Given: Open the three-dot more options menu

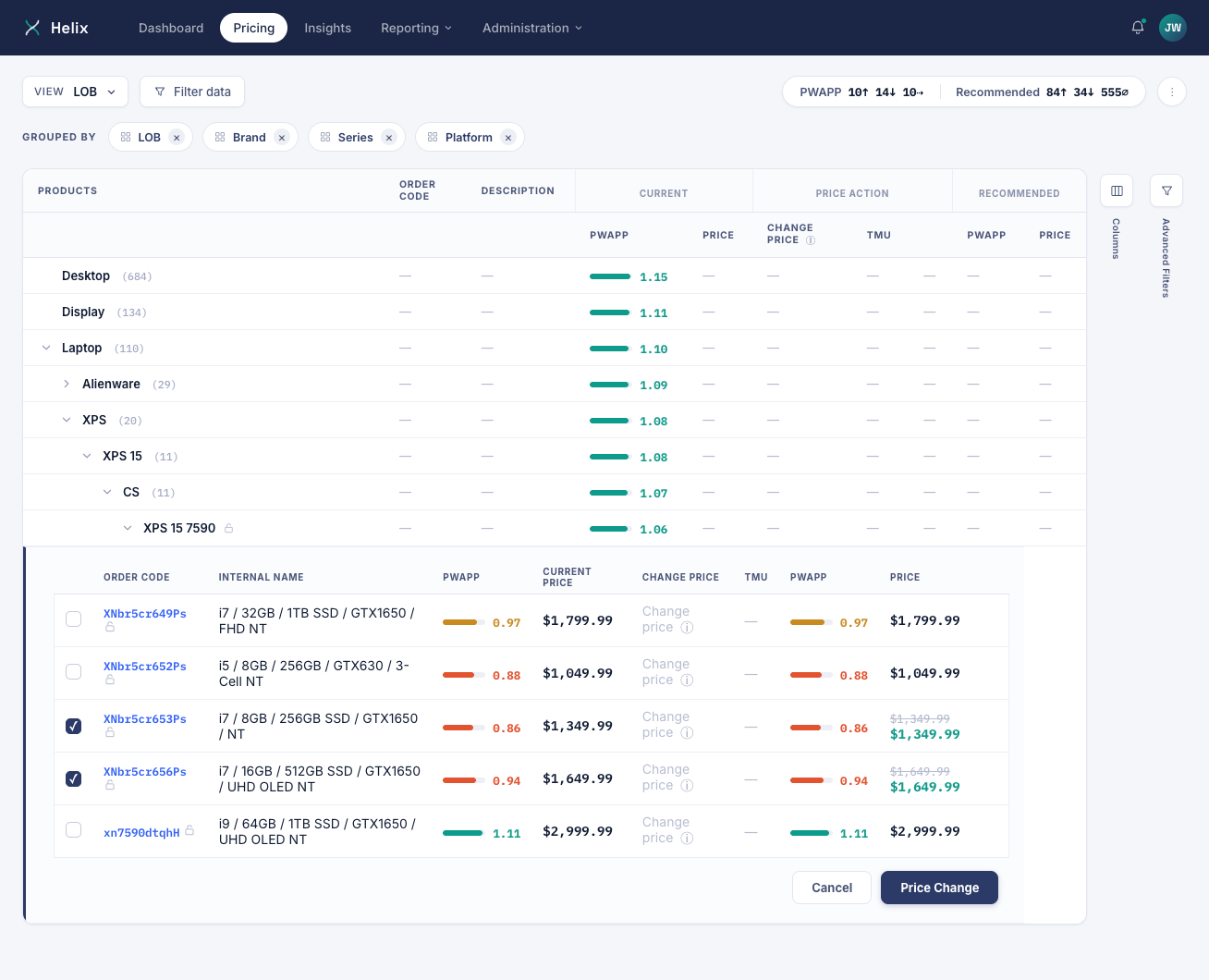Looking at the screenshot, I should (1172, 92).
